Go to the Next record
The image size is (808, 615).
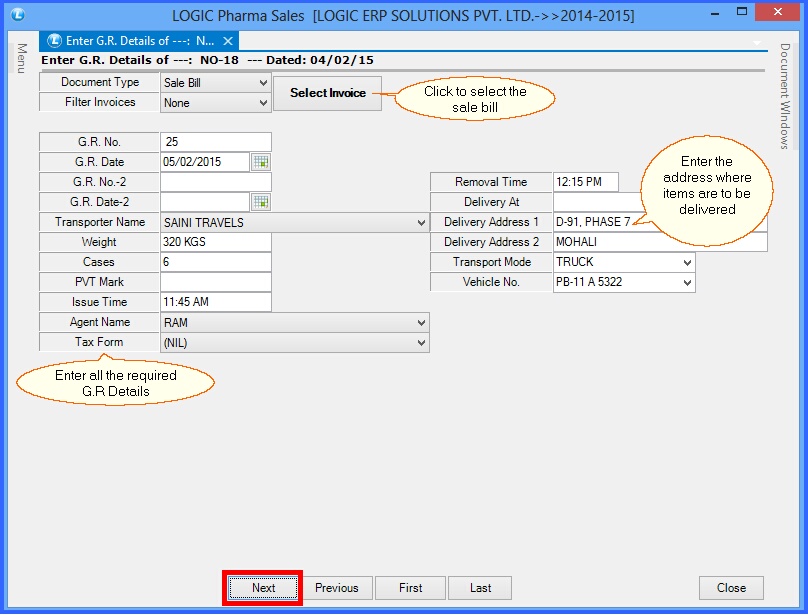tap(263, 588)
